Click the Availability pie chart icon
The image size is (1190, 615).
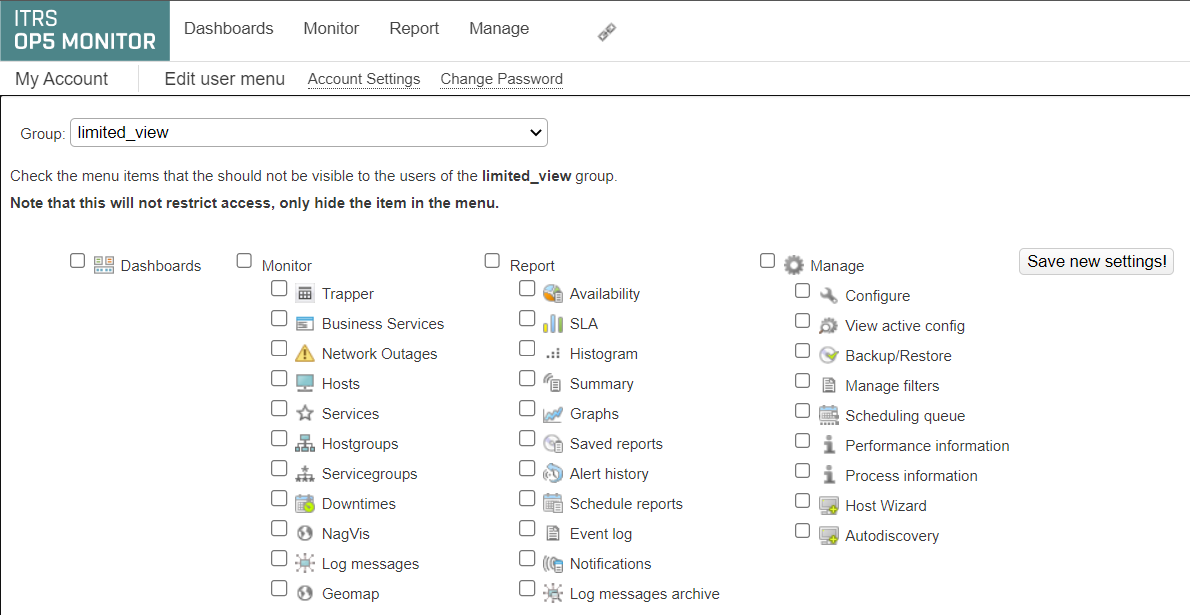click(552, 293)
